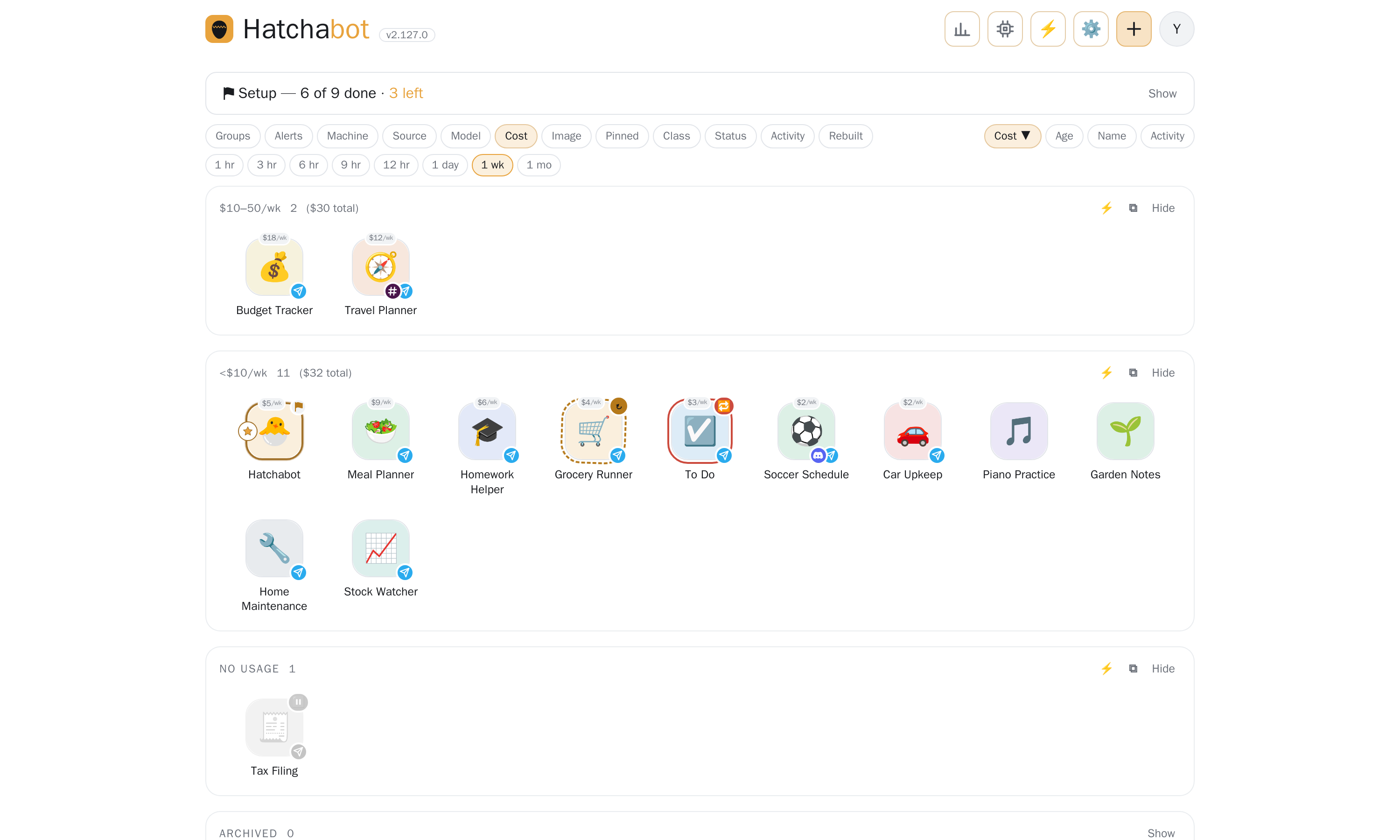Screen dimensions: 1400x840
Task: Show the Setup checklist panel
Action: 1162,93
